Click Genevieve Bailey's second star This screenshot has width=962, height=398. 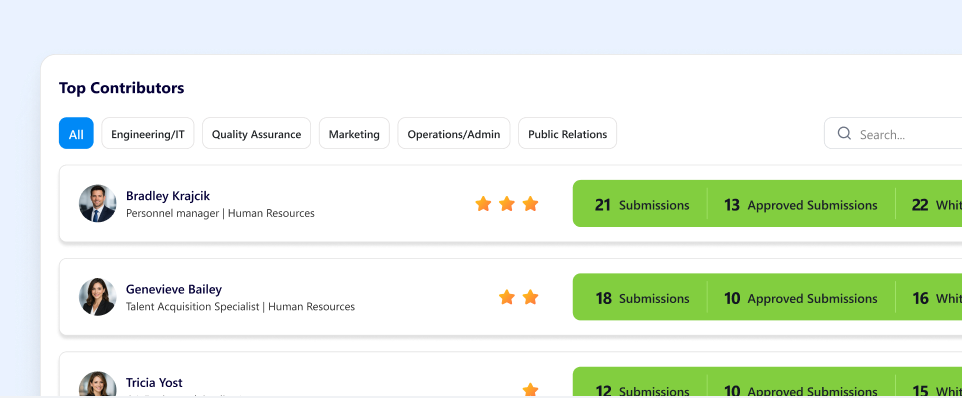(x=530, y=297)
